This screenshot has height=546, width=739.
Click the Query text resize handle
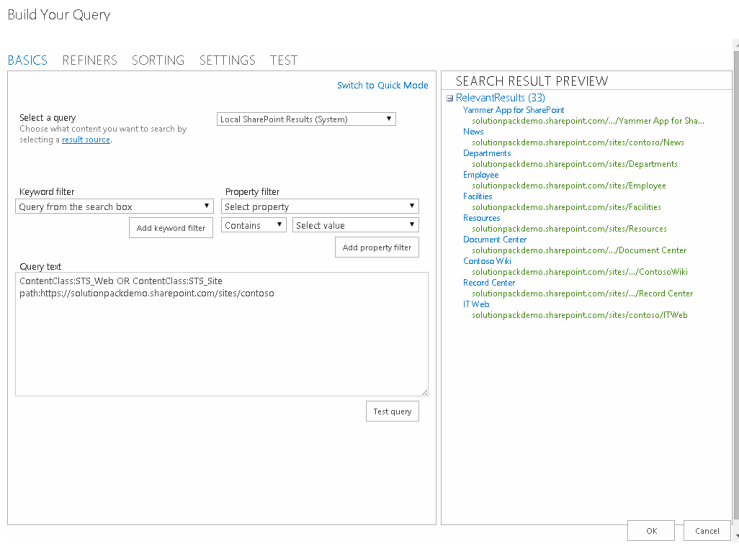425,392
